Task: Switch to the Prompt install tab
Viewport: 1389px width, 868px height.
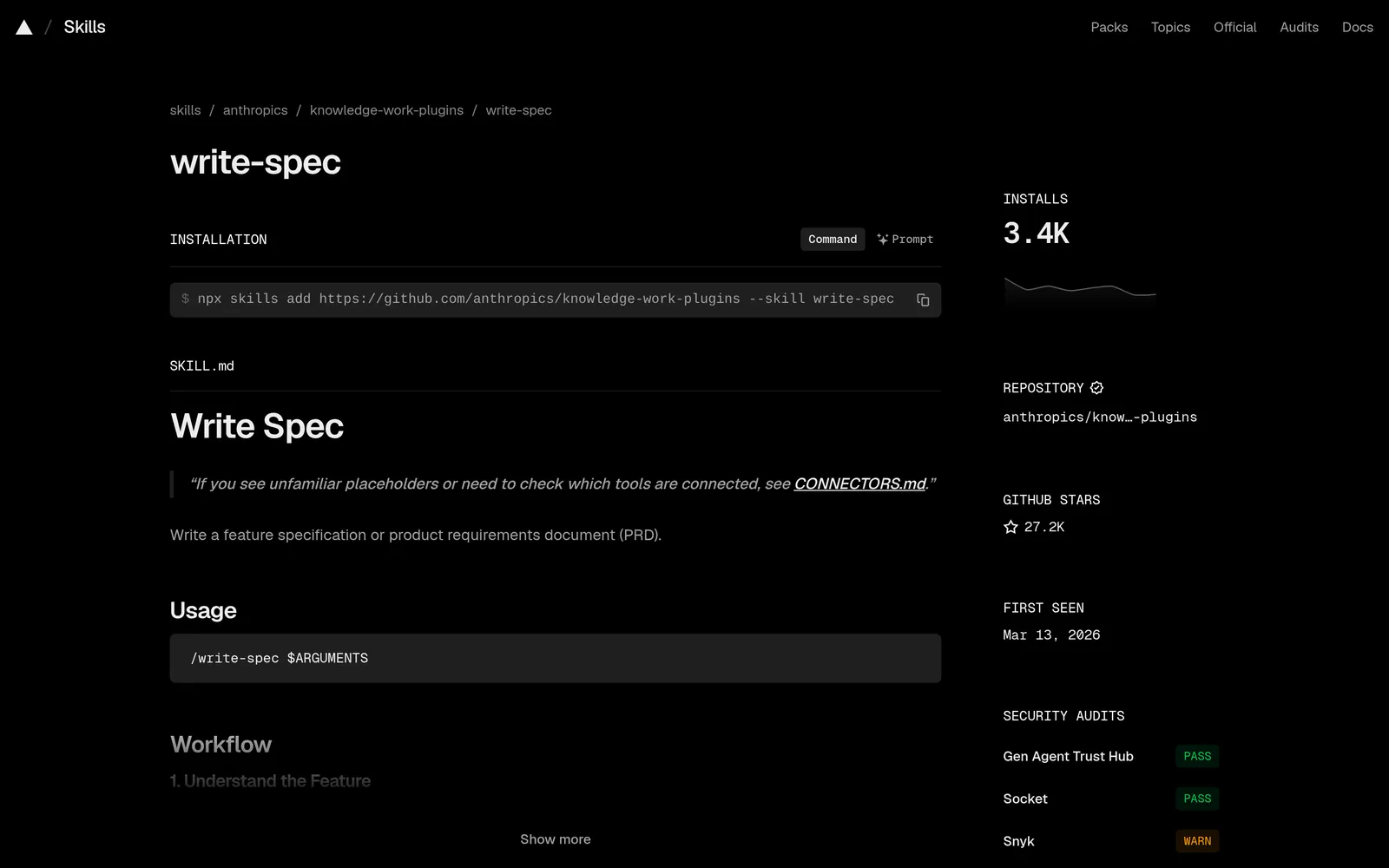Action: click(905, 240)
